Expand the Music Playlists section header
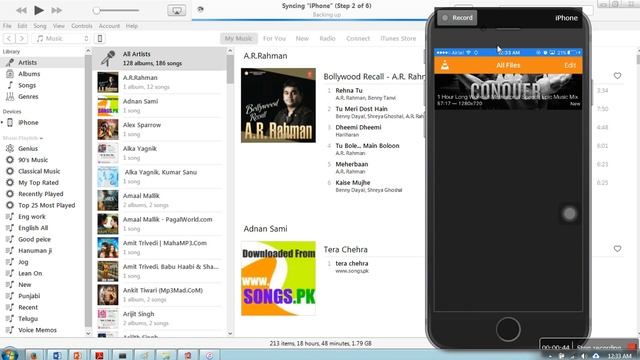This screenshot has width=640, height=360. tap(23, 138)
